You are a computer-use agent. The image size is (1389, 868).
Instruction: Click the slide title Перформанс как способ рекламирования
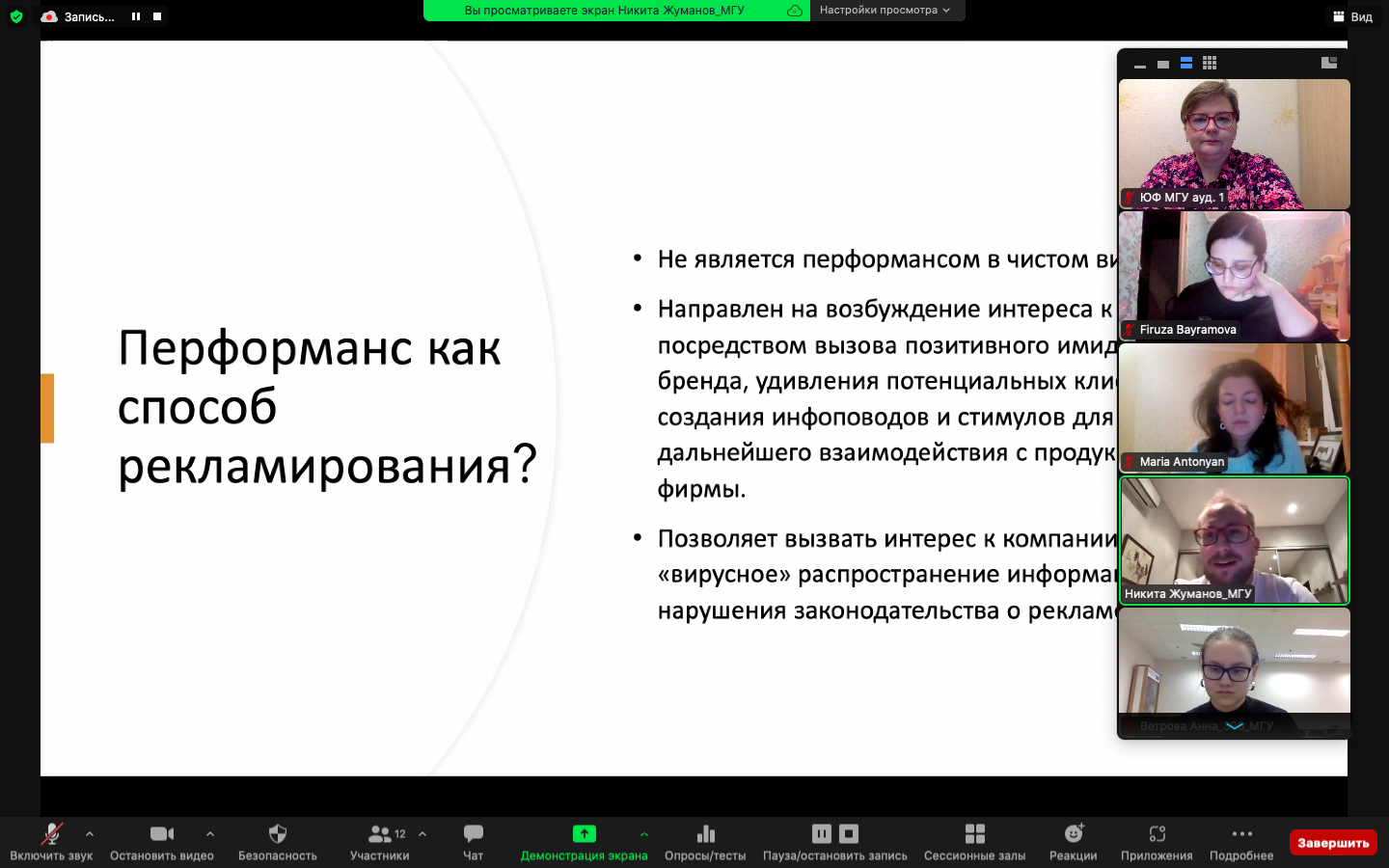[327, 407]
